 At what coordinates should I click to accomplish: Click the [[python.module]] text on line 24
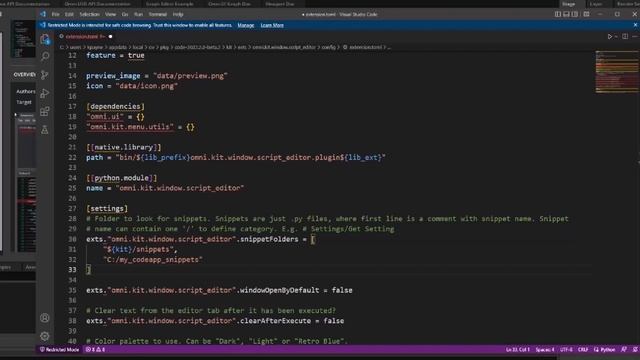tap(122, 178)
